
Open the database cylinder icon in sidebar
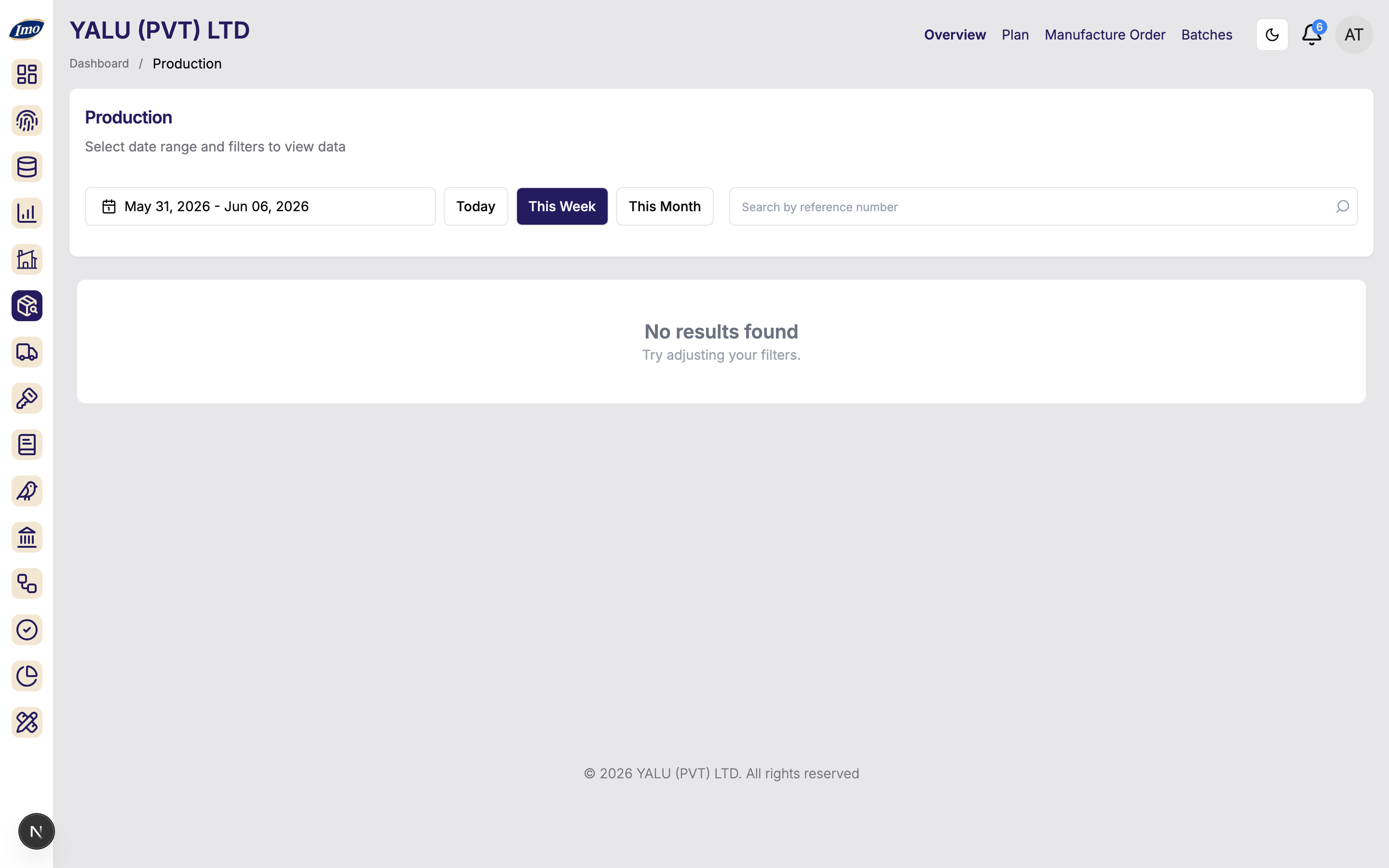27,167
